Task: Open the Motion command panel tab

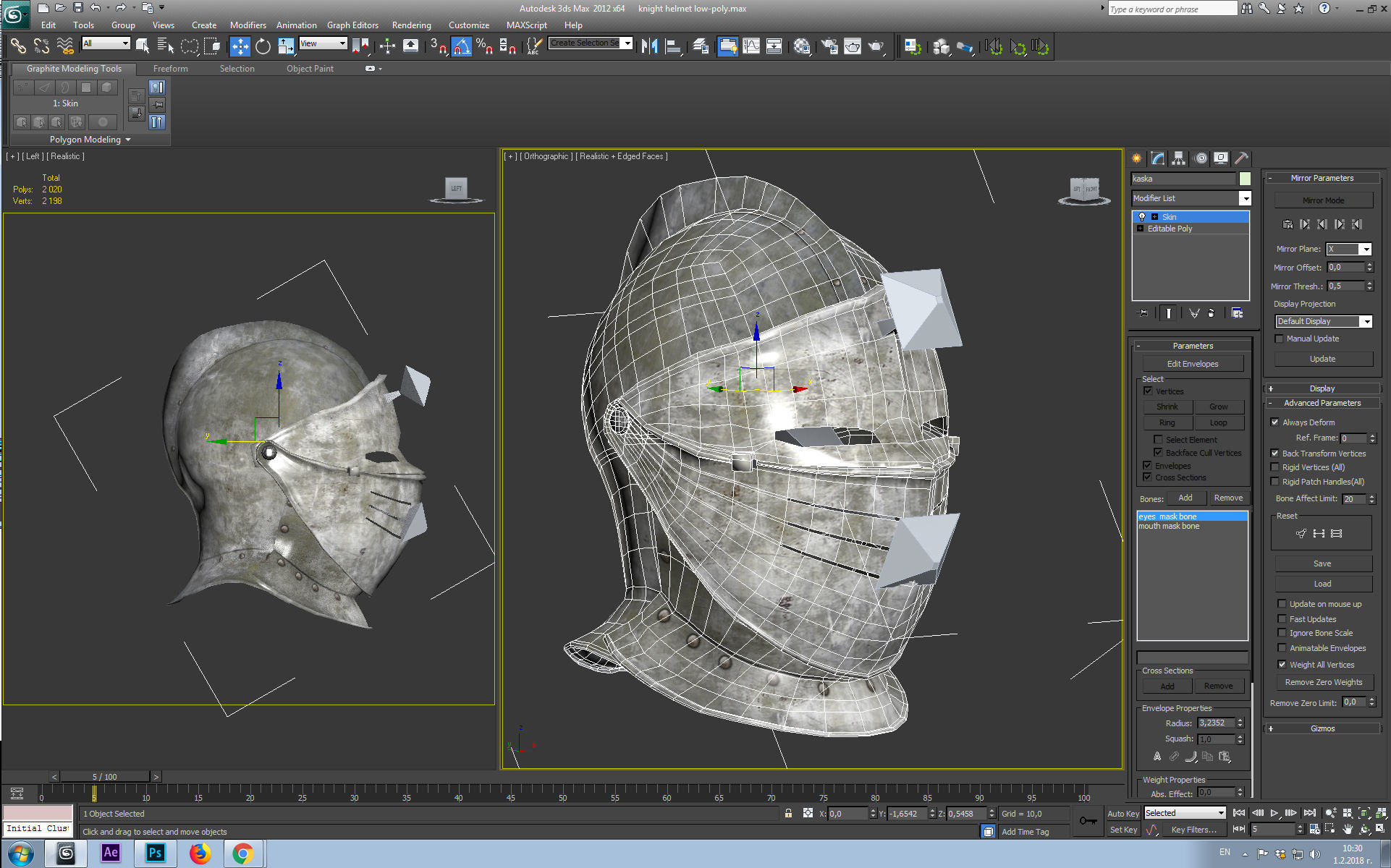Action: point(1201,158)
